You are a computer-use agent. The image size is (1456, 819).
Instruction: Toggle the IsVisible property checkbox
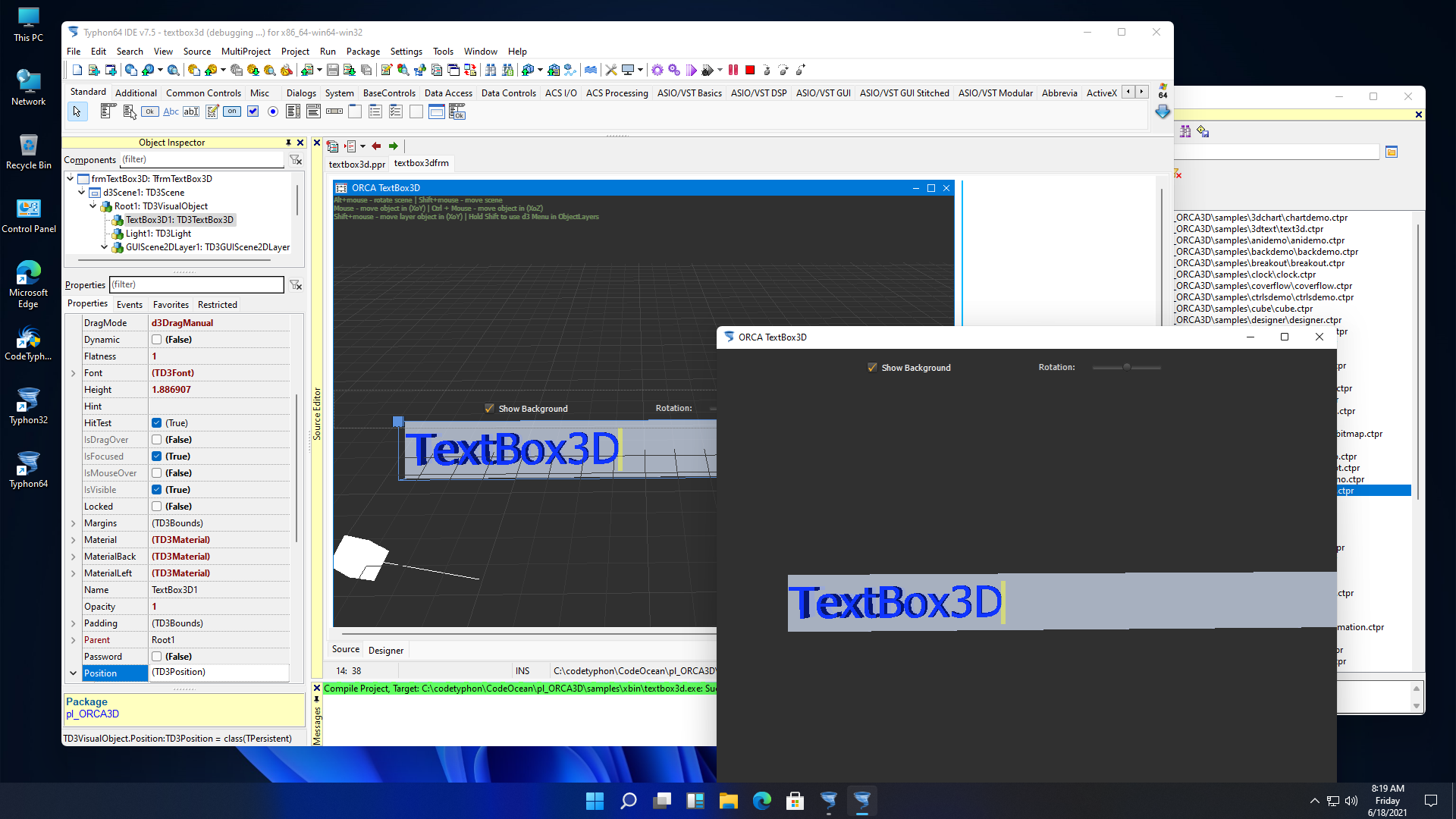click(x=156, y=490)
